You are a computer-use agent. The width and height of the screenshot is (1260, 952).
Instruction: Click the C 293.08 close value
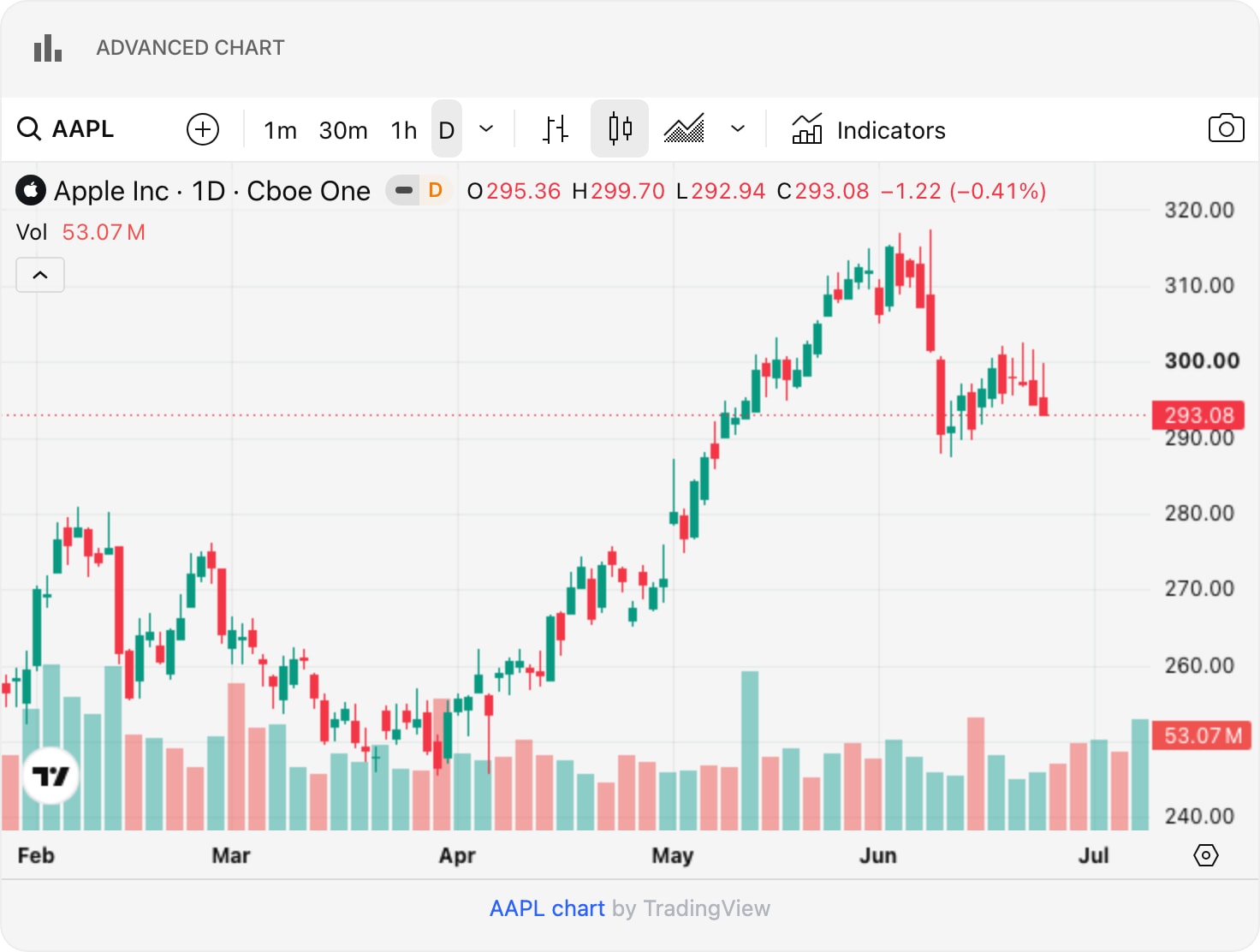pos(823,191)
